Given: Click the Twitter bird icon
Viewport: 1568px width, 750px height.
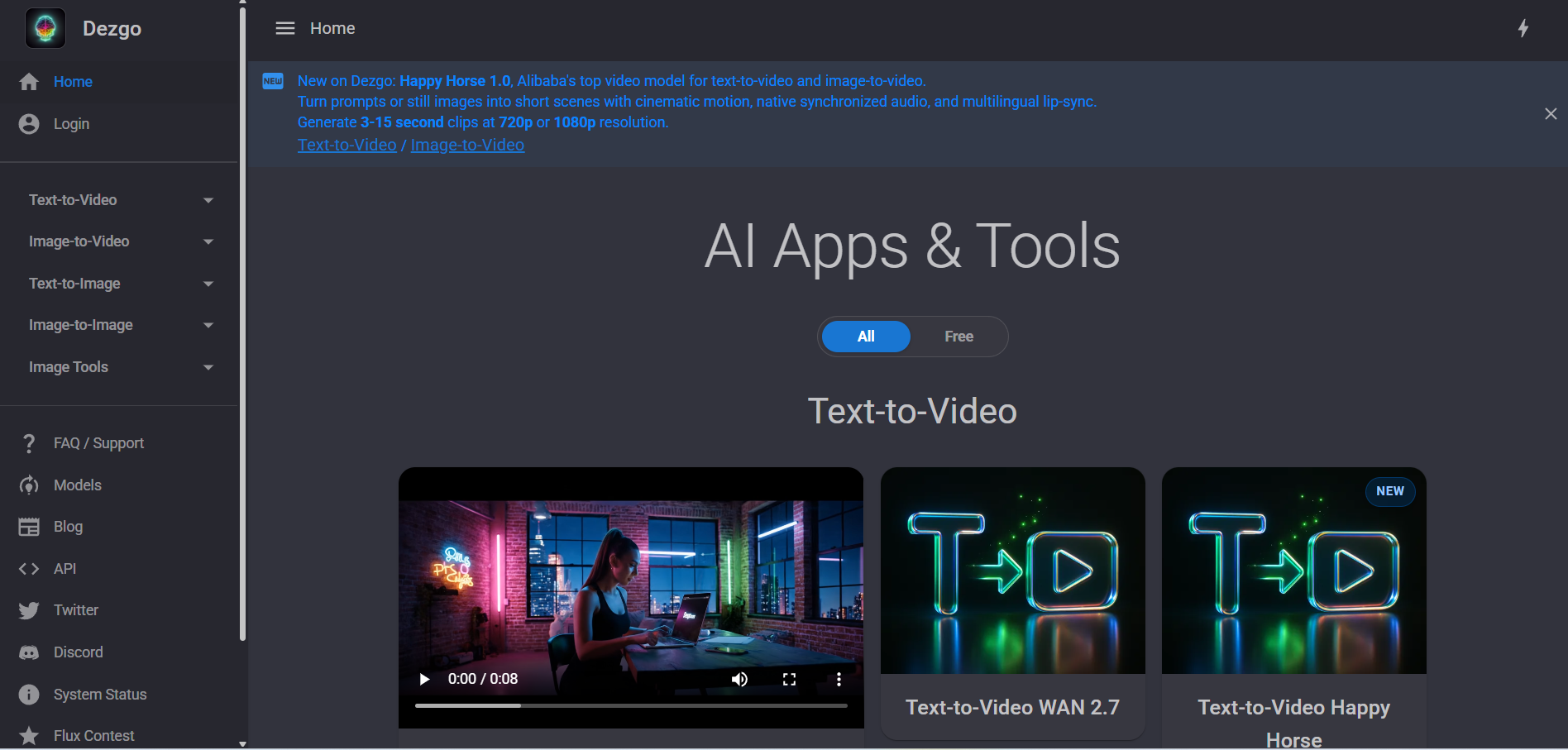Looking at the screenshot, I should click(x=29, y=610).
